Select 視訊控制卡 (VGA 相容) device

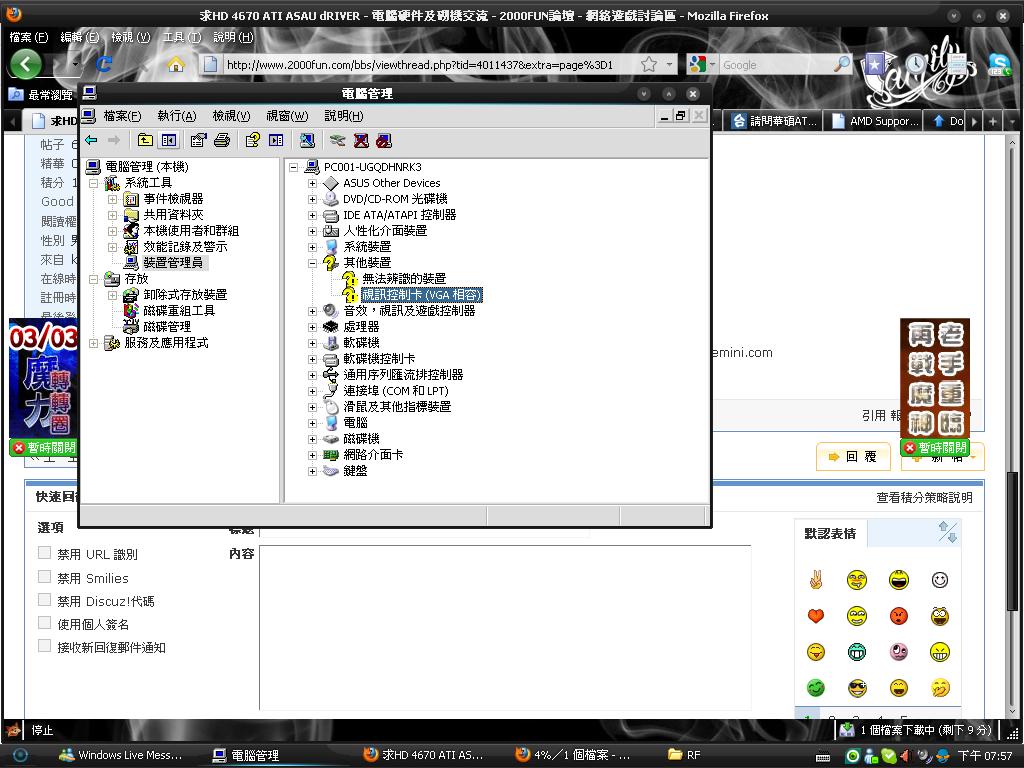[421, 295]
